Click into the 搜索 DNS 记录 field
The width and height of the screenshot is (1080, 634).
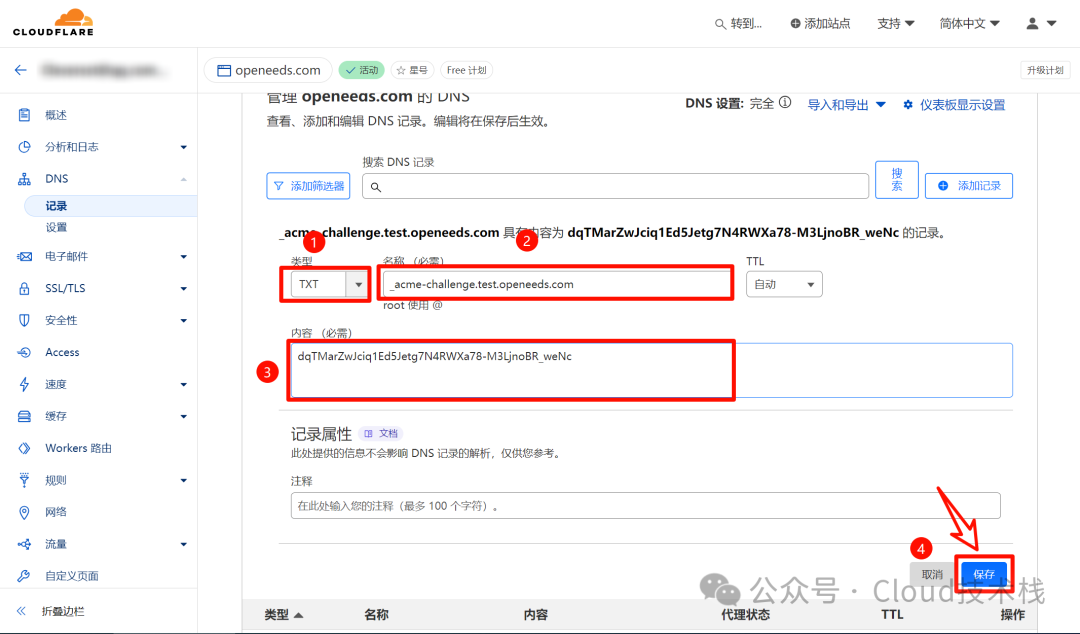pos(615,186)
